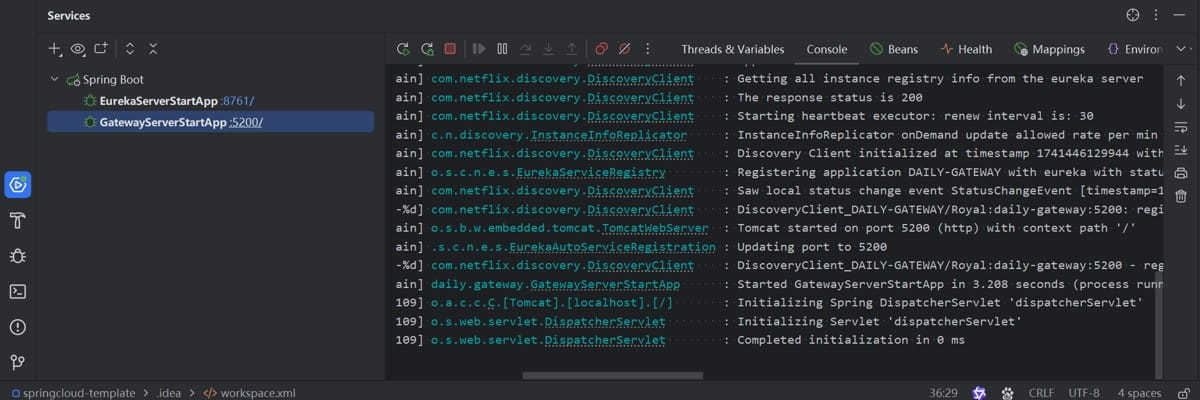This screenshot has height=400, width=1200.
Task: Clear console with trash icon
Action: (x=1181, y=196)
